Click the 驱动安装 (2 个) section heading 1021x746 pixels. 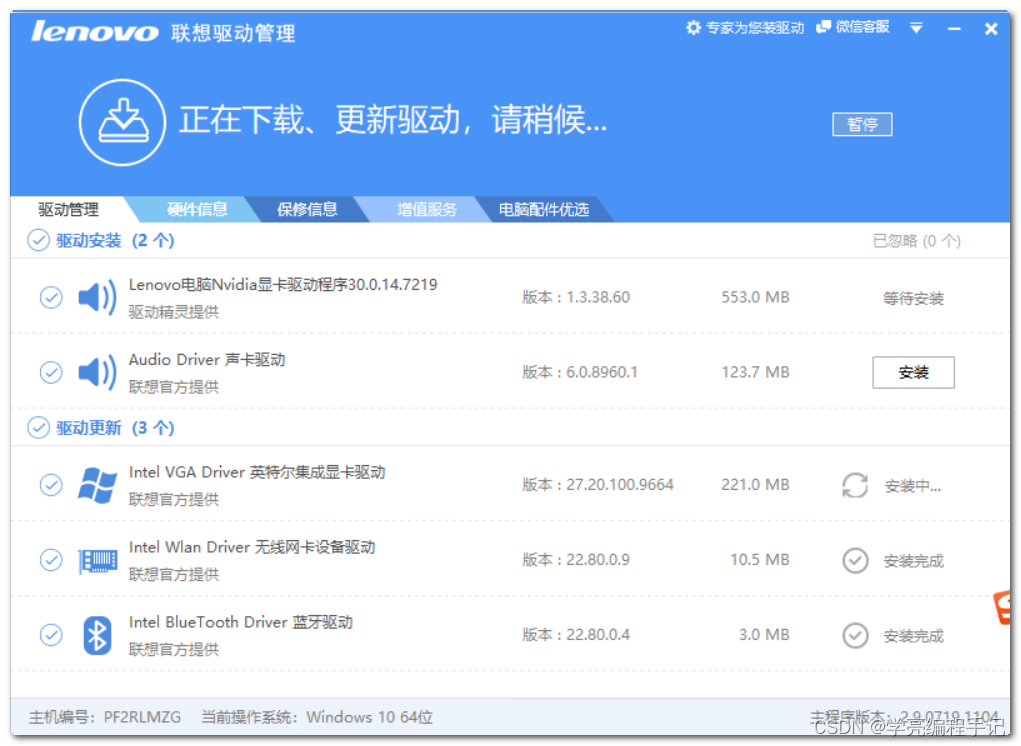tap(115, 241)
